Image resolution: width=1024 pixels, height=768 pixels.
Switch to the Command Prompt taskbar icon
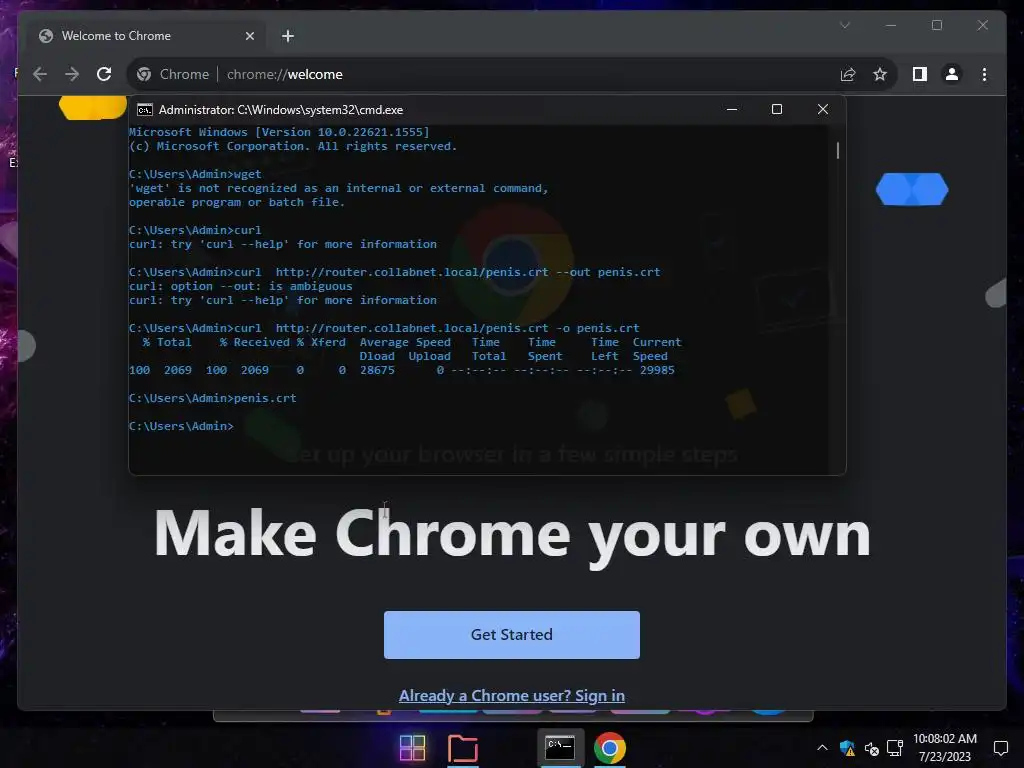[x=560, y=748]
